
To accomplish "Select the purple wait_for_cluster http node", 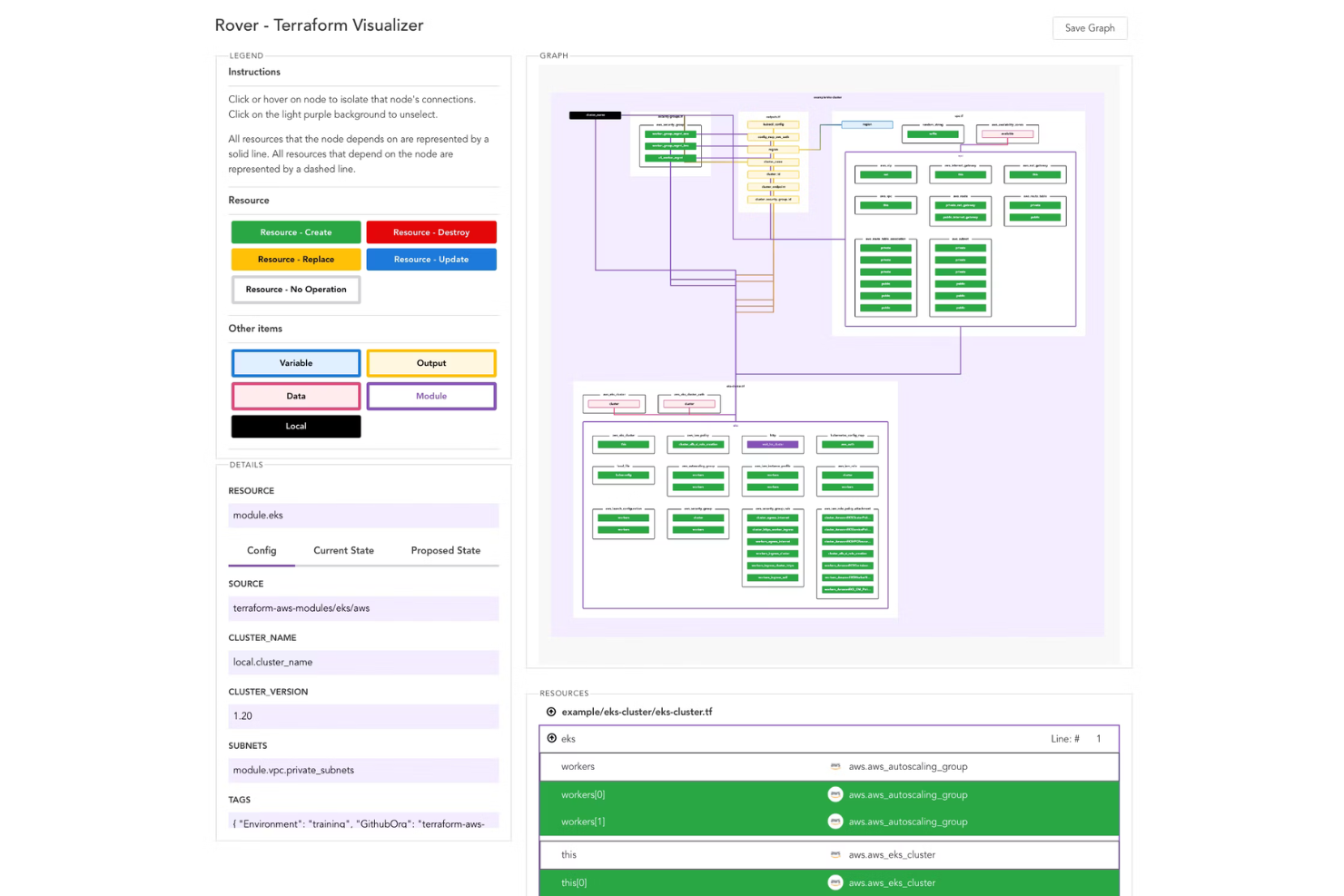I will 773,445.
